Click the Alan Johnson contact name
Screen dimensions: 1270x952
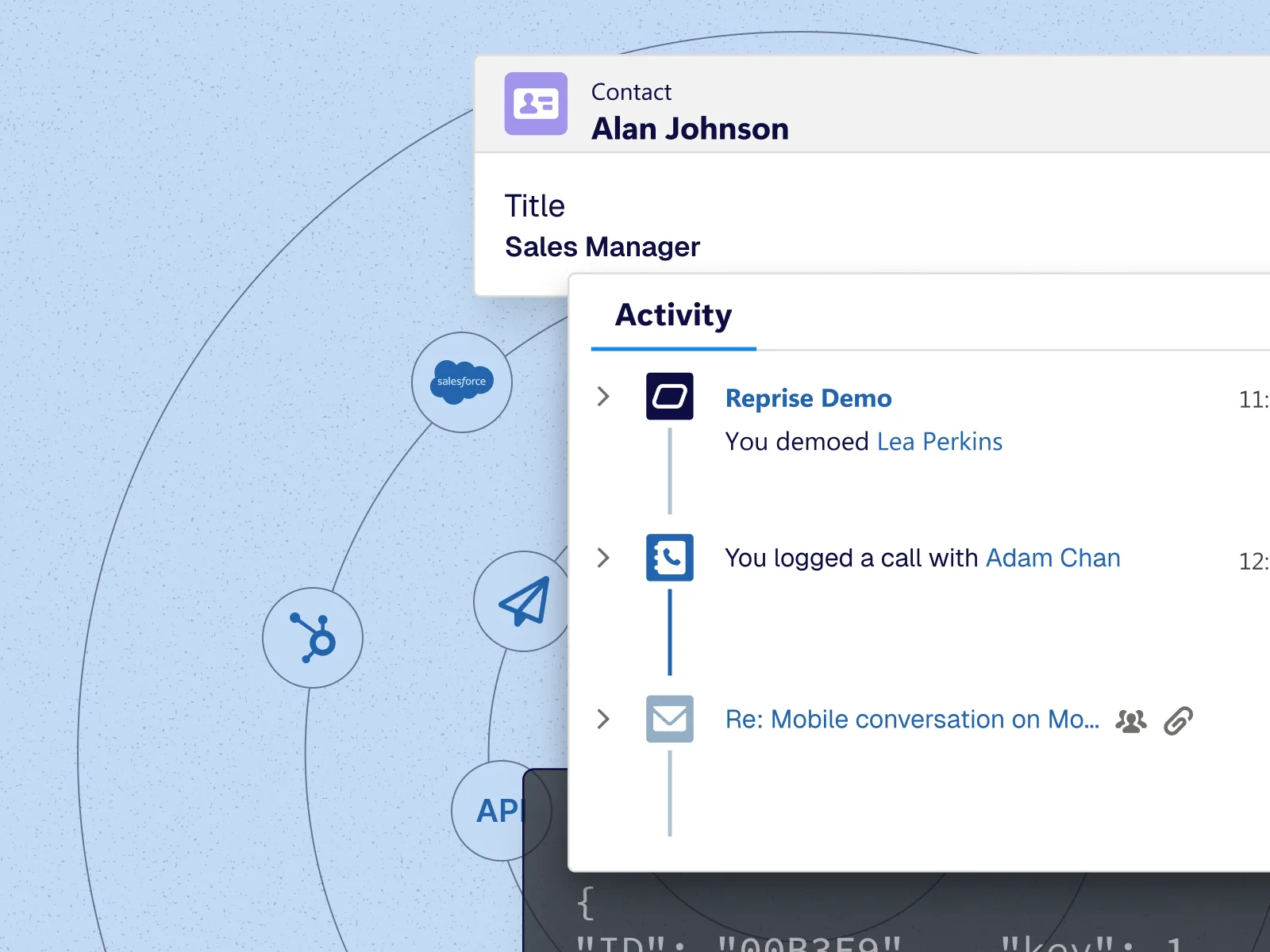point(691,129)
